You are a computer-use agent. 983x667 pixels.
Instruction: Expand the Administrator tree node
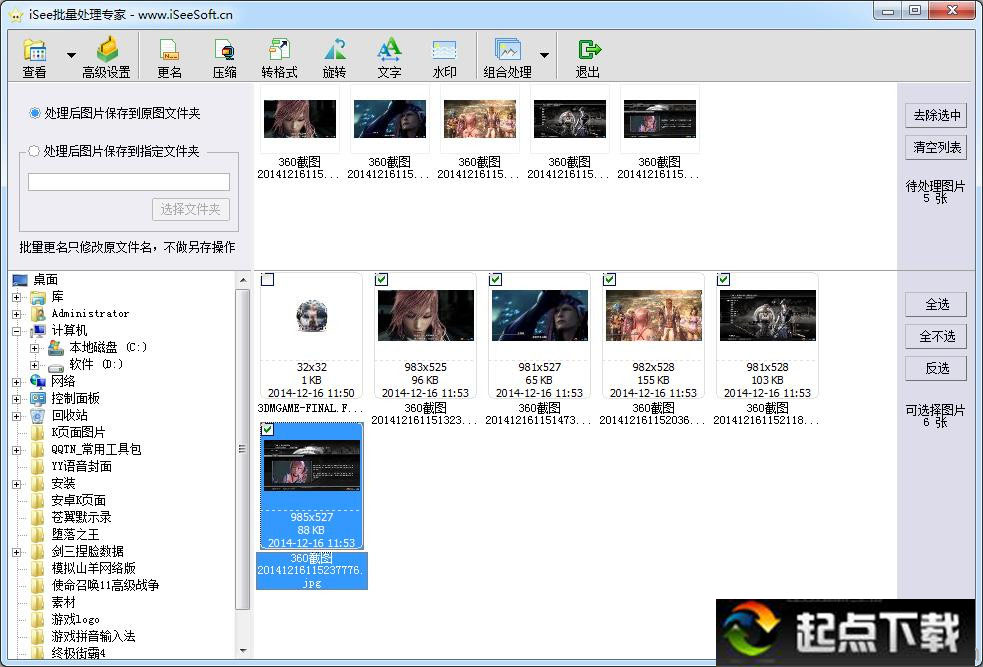pyautogui.click(x=17, y=314)
